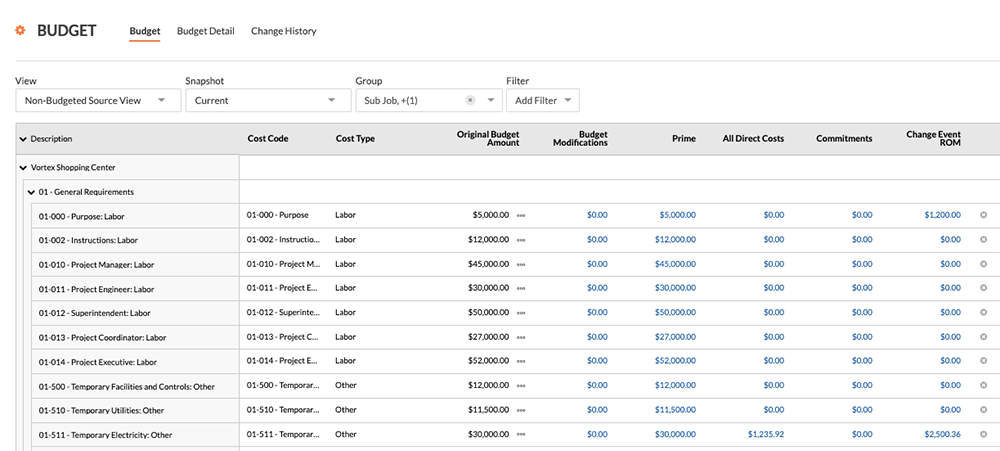Click the Budget Modifications column header
The width and height of the screenshot is (1000, 451).
(x=580, y=138)
